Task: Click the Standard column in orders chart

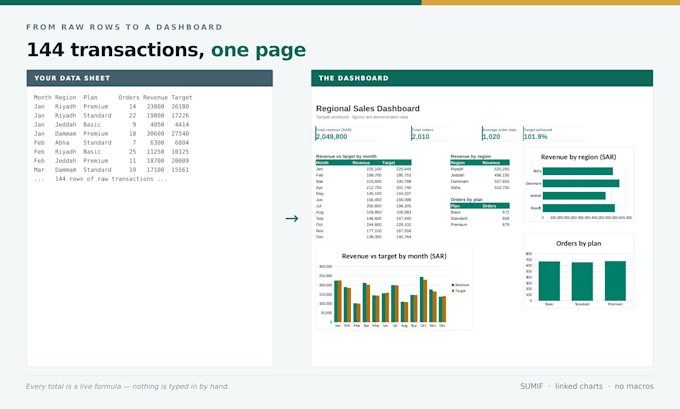Action: [x=582, y=281]
